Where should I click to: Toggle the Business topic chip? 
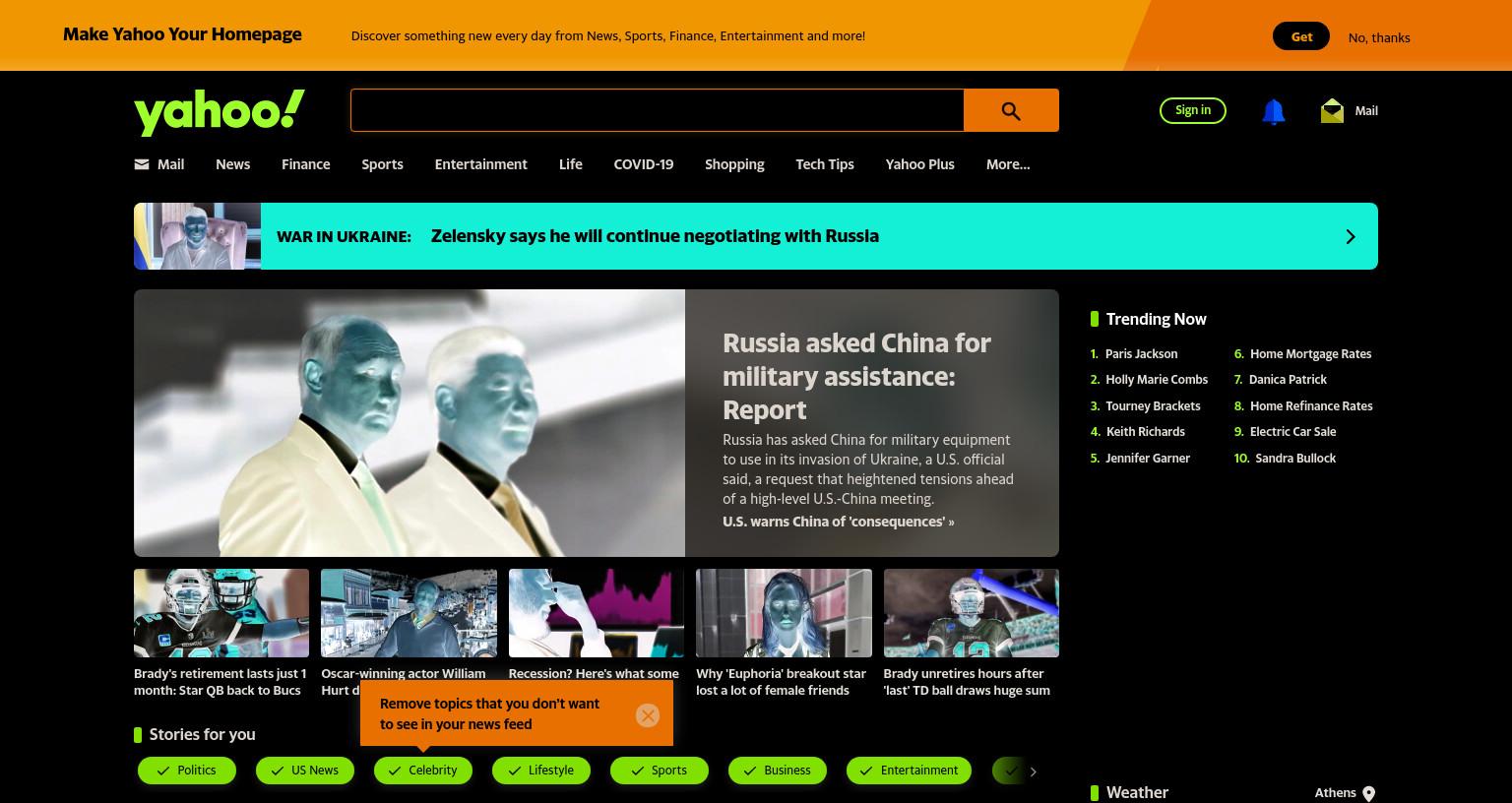(778, 771)
